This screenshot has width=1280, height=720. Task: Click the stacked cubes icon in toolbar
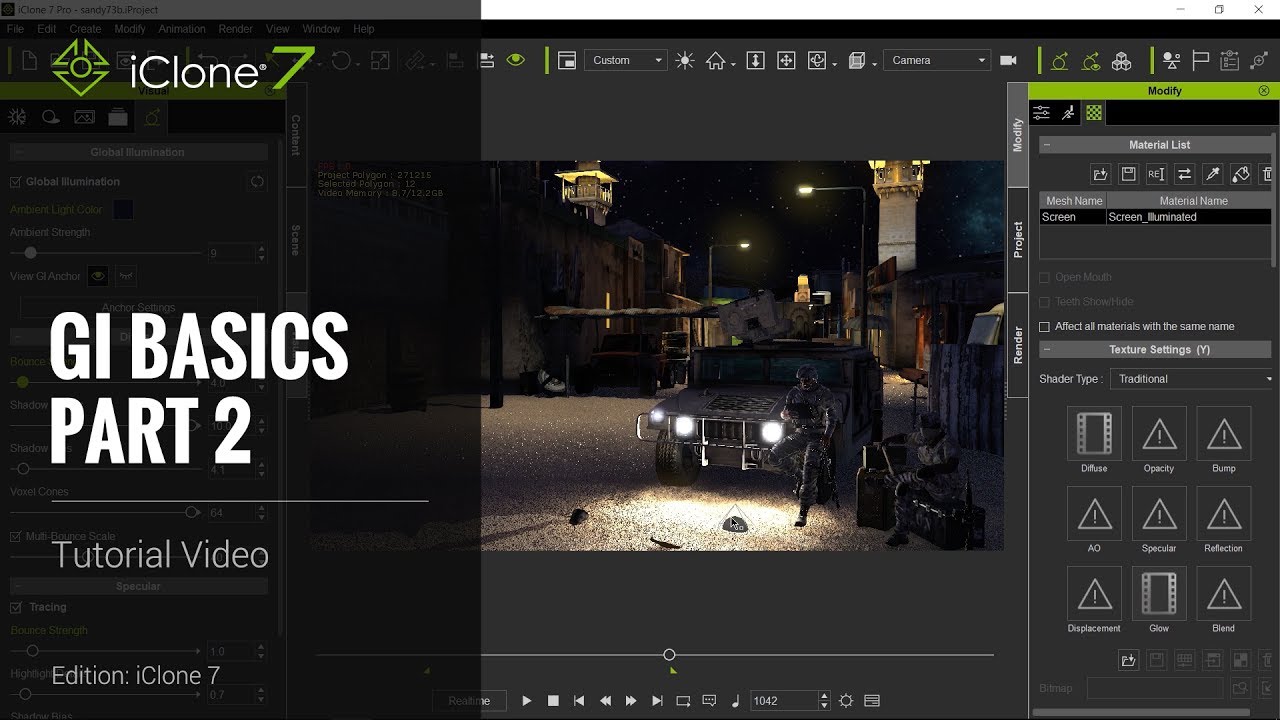(1122, 61)
